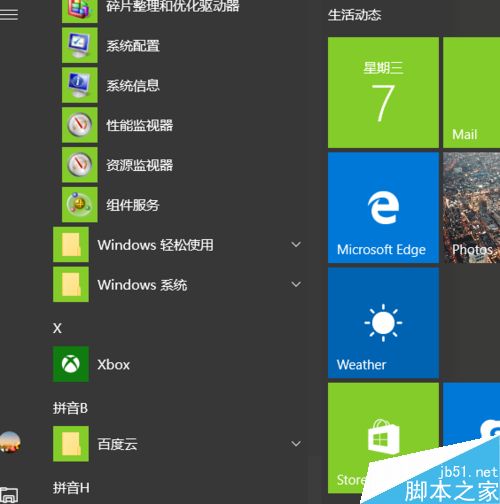The width and height of the screenshot is (500, 504).
Task: Click the Windows 系统 folder icon
Action: [71, 284]
